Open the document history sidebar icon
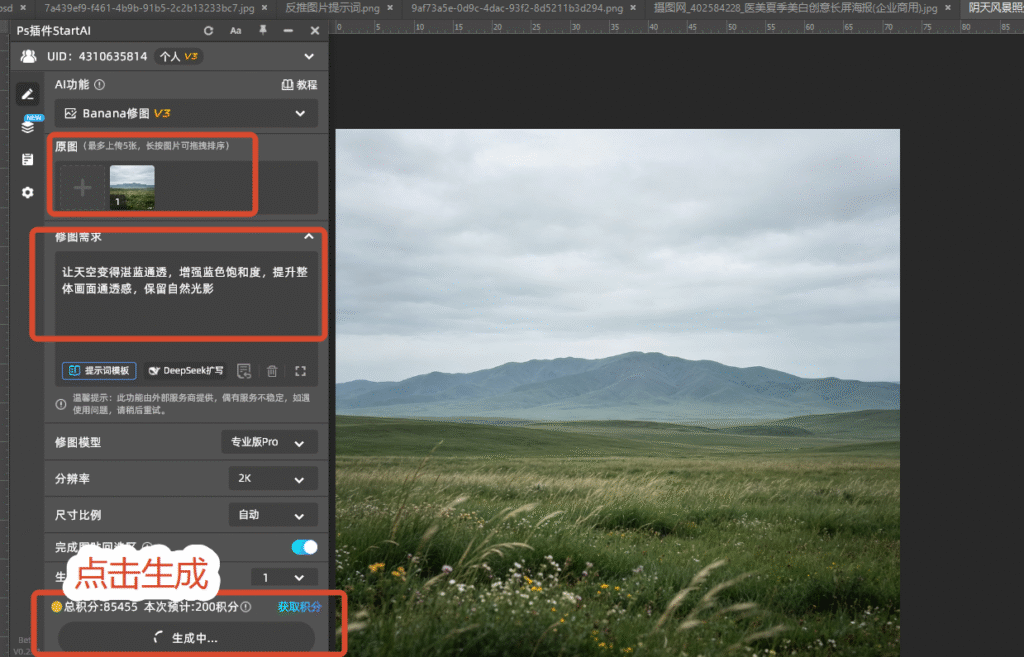This screenshot has width=1024, height=657. point(27,159)
